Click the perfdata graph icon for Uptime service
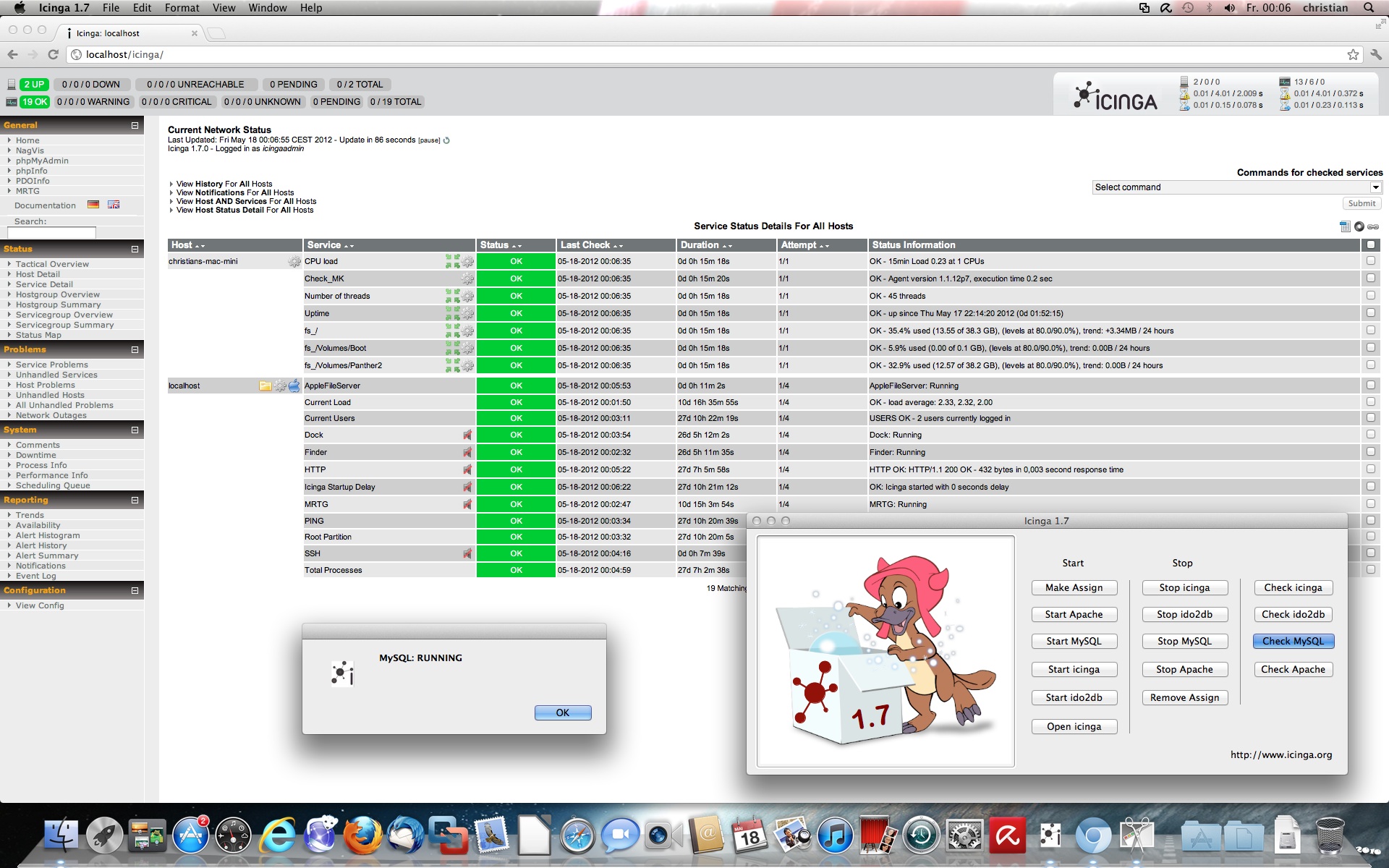 (x=453, y=314)
